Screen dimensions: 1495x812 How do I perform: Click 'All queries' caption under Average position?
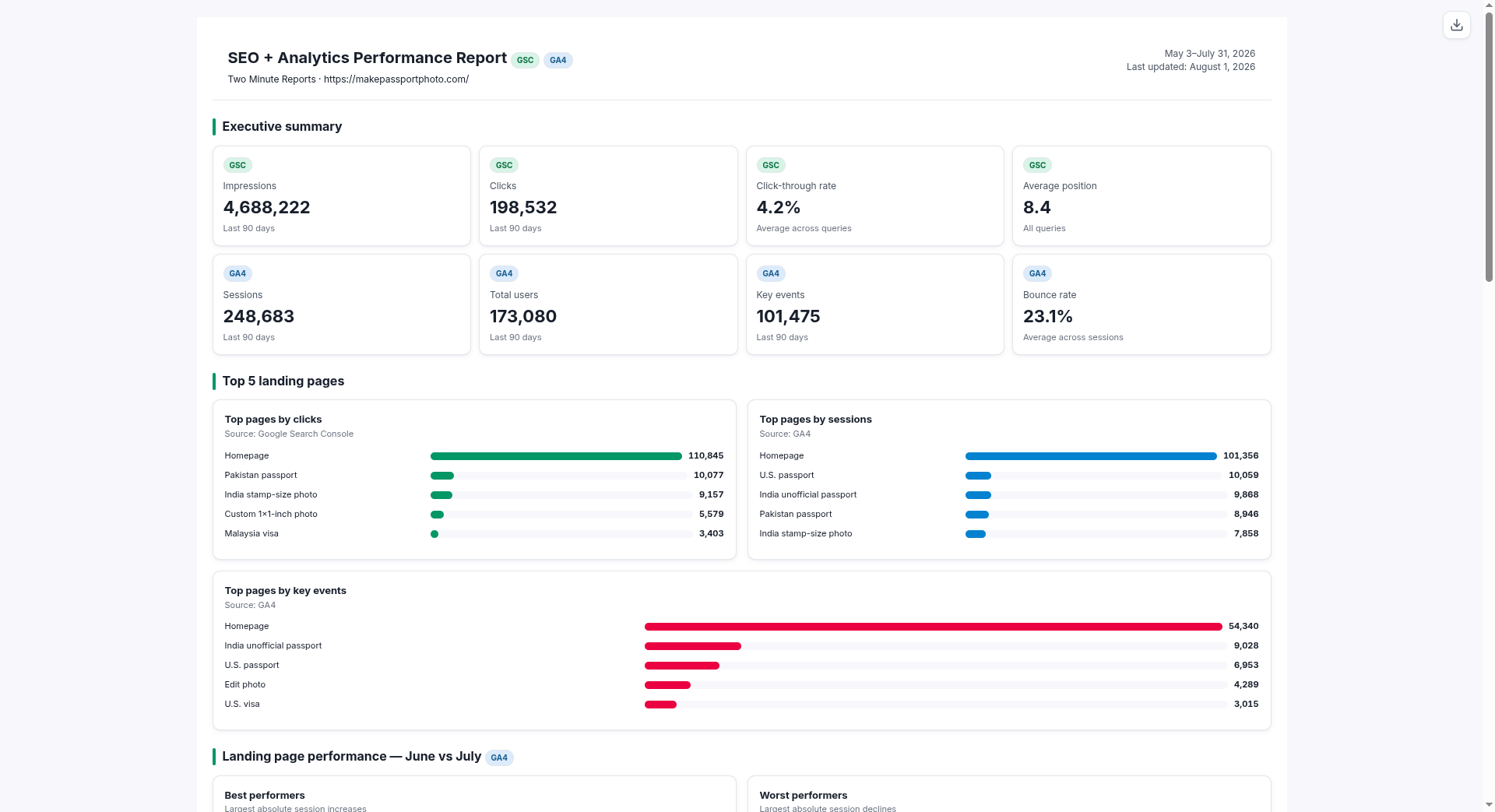coord(1044,229)
